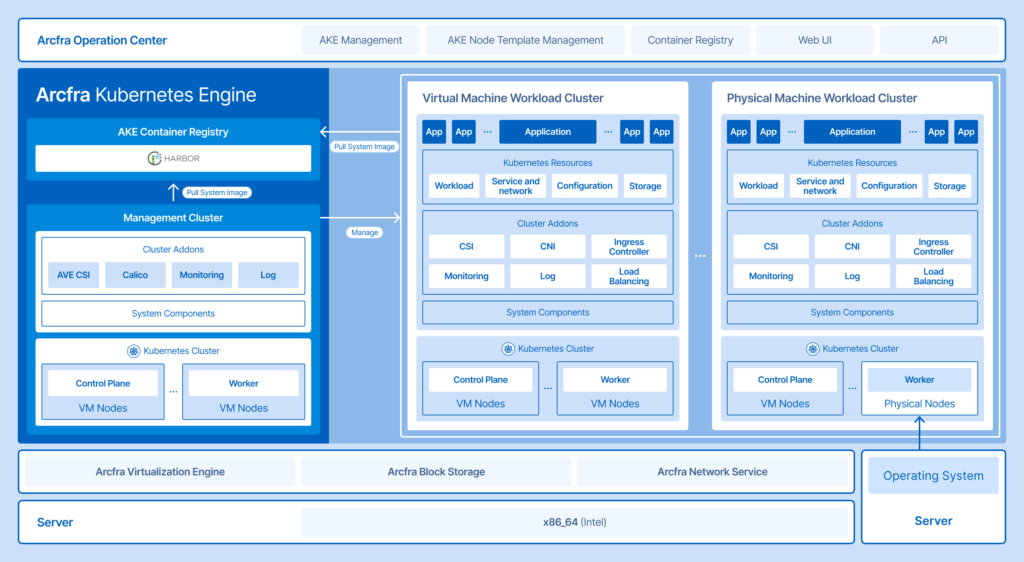
Task: Click the x86_64 (Intel) server bar
Action: pos(574,522)
